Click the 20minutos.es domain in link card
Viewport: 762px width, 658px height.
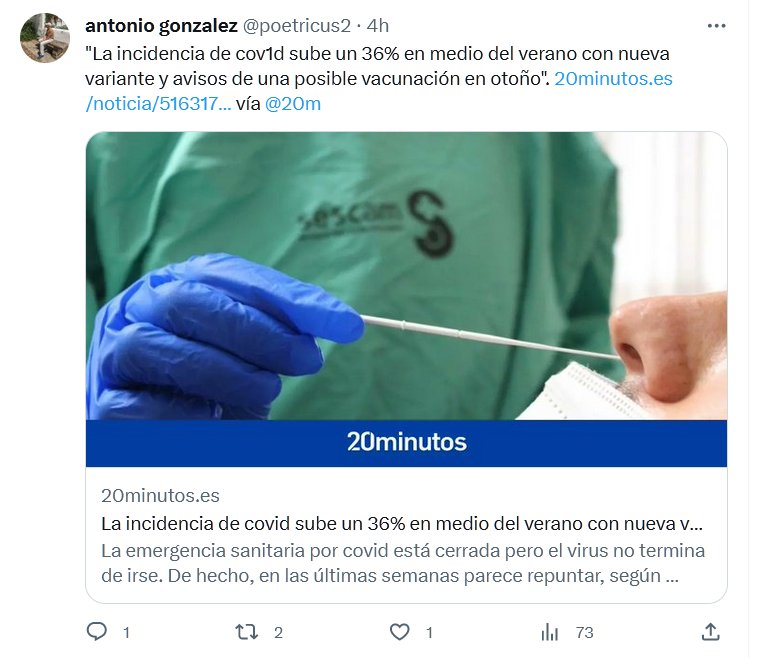160,496
